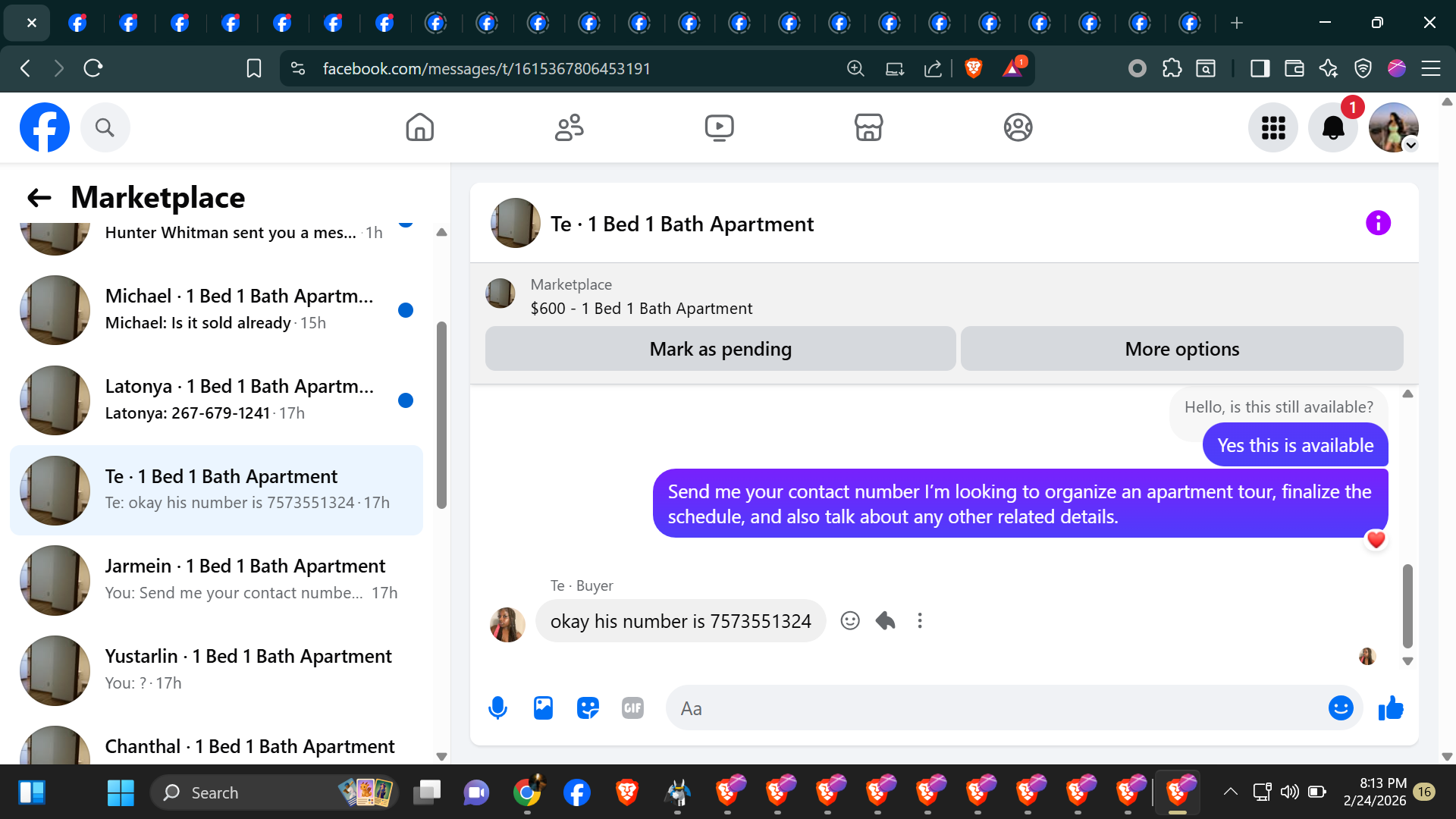Attach a photo using image icon
The height and width of the screenshot is (819, 1456).
[543, 708]
